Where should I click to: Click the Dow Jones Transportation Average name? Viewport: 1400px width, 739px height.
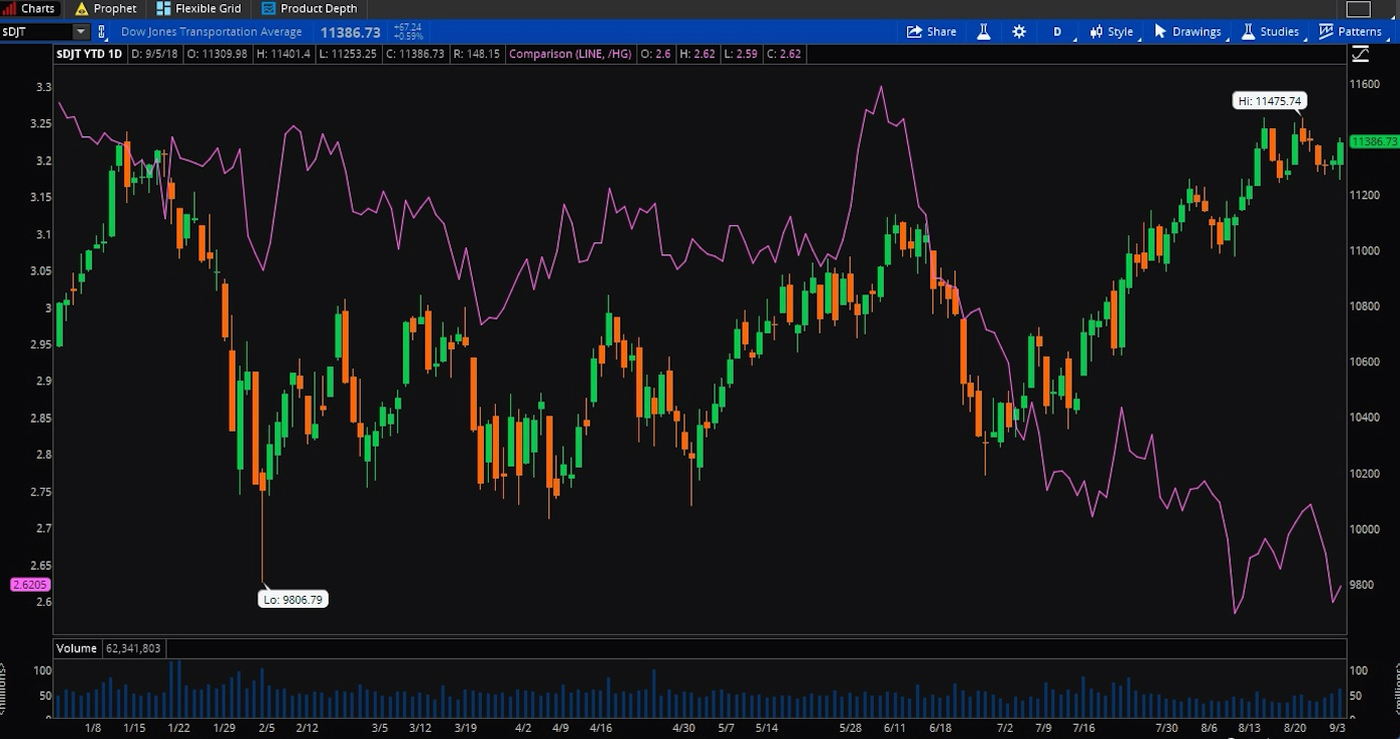pos(211,32)
